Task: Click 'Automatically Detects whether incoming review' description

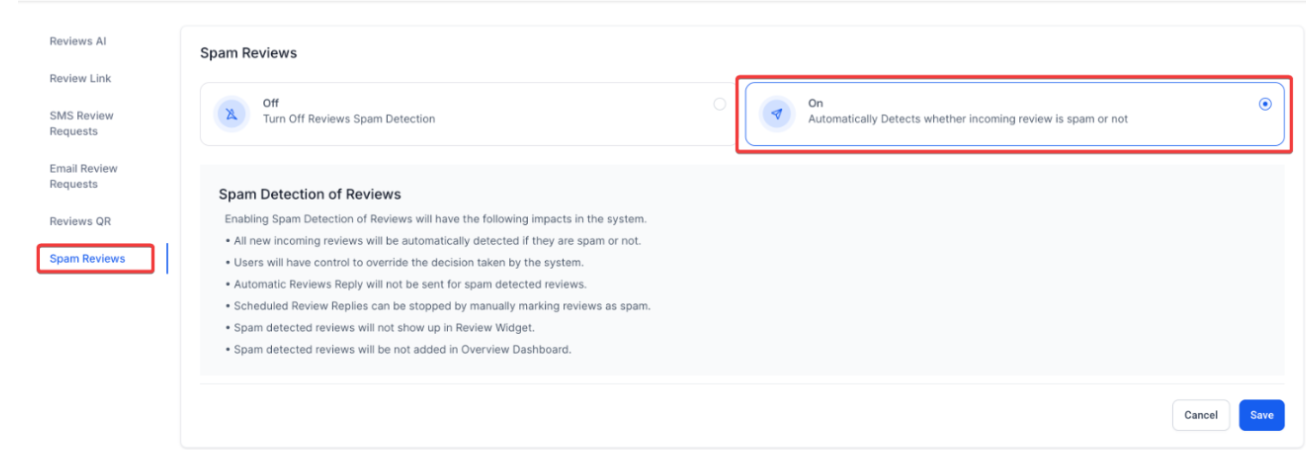Action: pos(967,119)
